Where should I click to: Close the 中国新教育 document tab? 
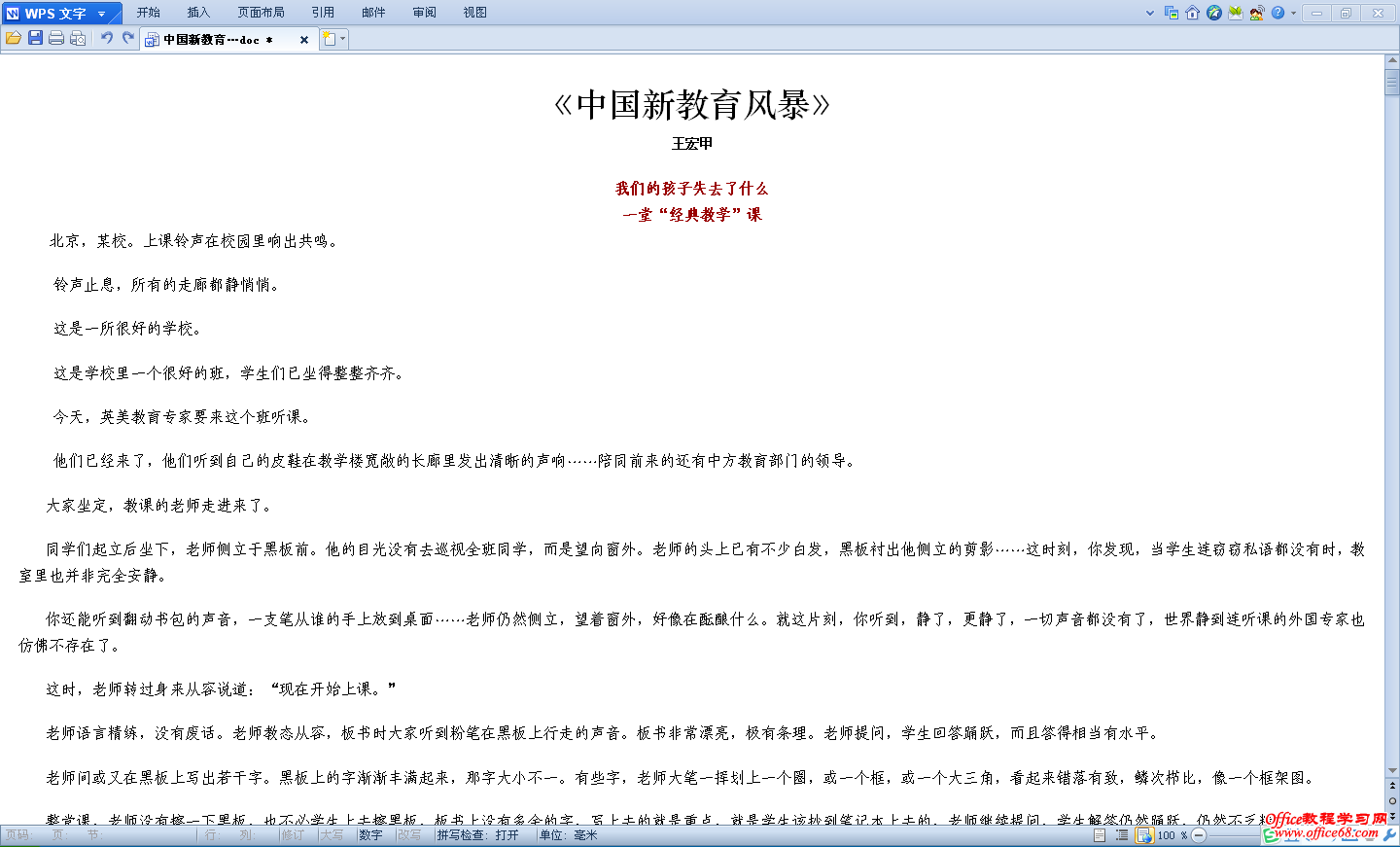[x=304, y=40]
